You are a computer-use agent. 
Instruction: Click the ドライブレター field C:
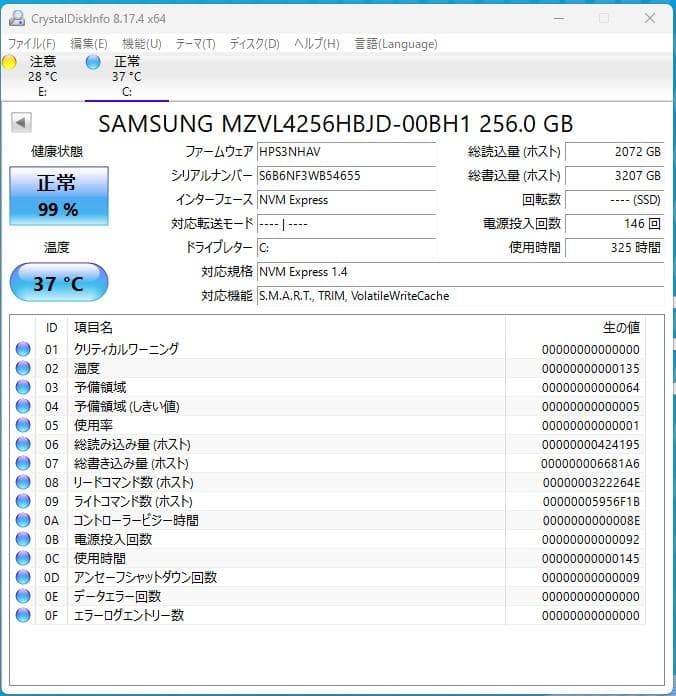346,248
